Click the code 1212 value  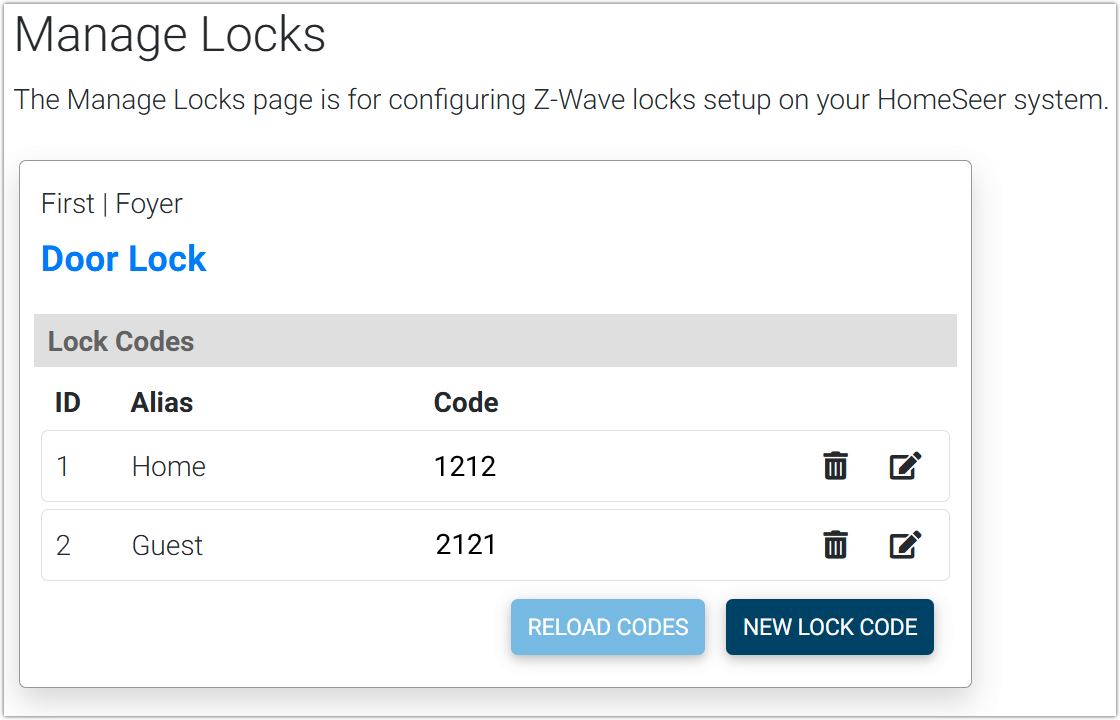click(465, 467)
